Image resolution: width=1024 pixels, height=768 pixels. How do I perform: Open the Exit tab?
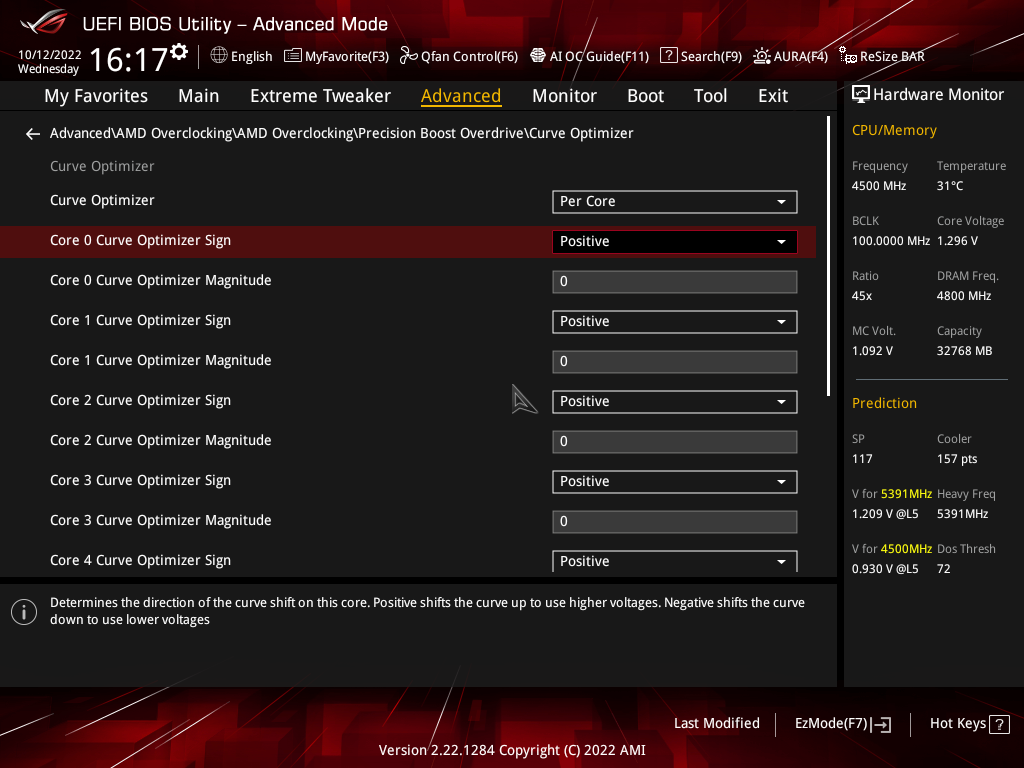click(x=773, y=96)
